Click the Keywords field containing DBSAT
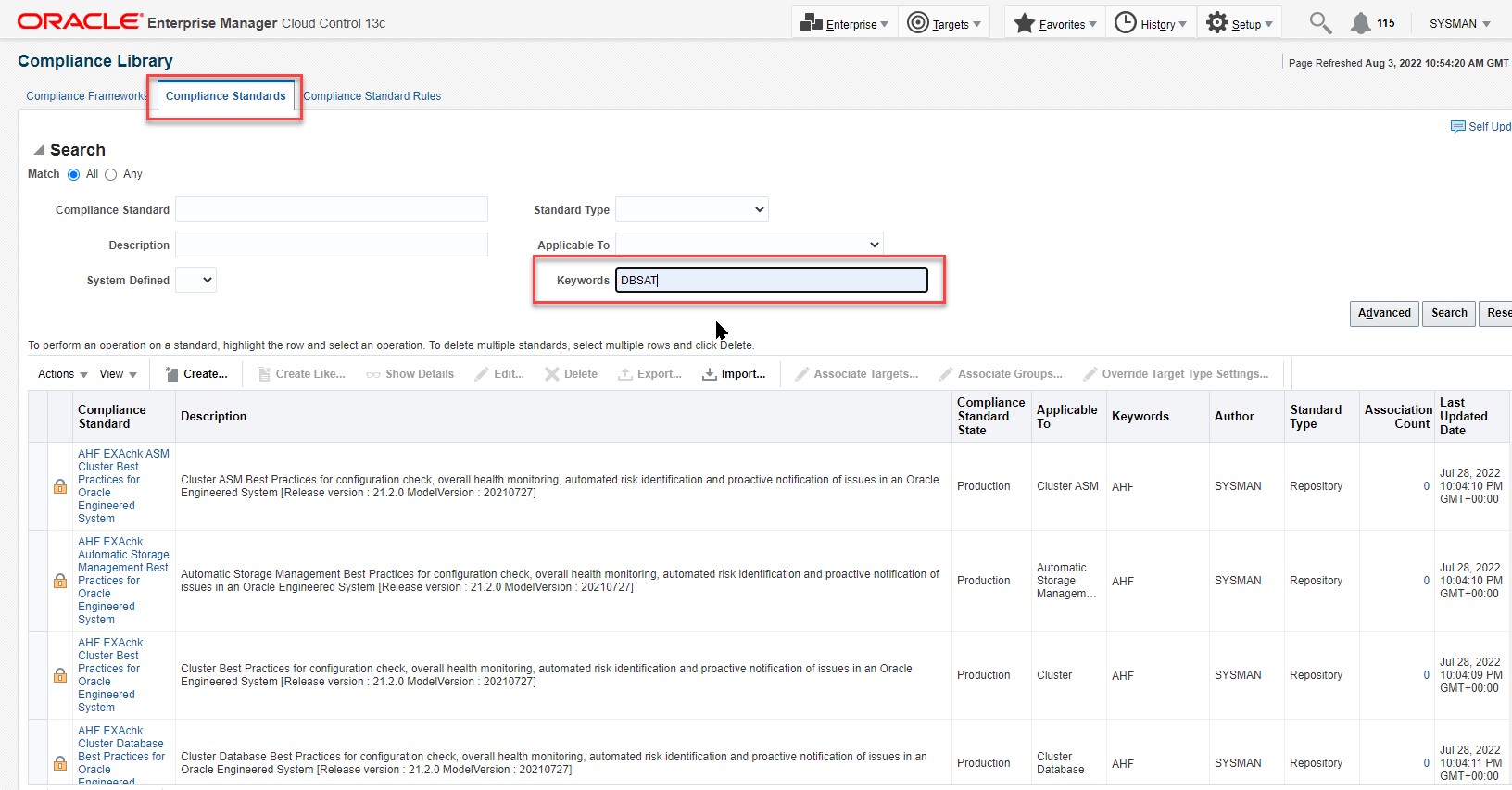 click(x=772, y=280)
